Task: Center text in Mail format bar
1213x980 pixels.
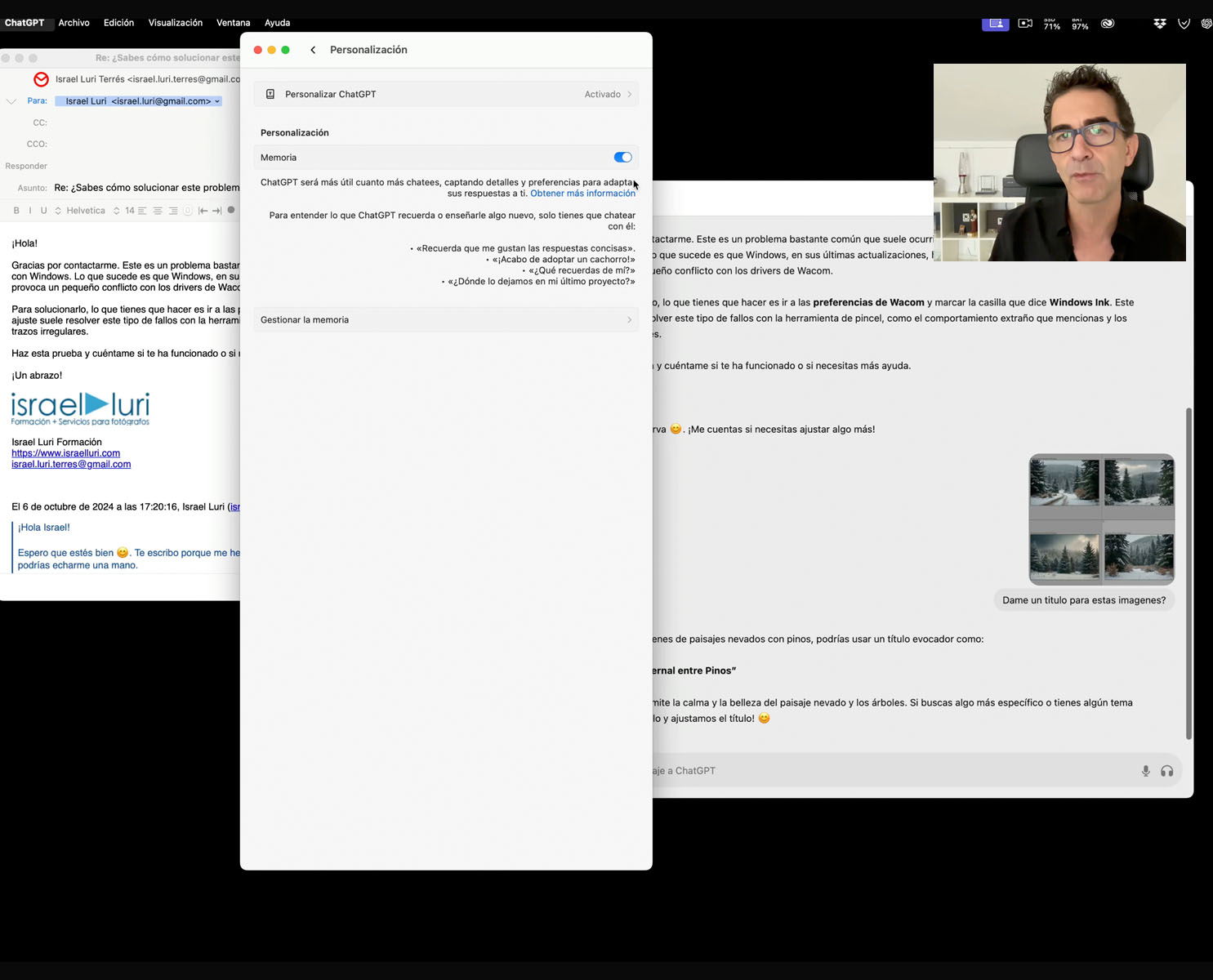Action: click(158, 211)
